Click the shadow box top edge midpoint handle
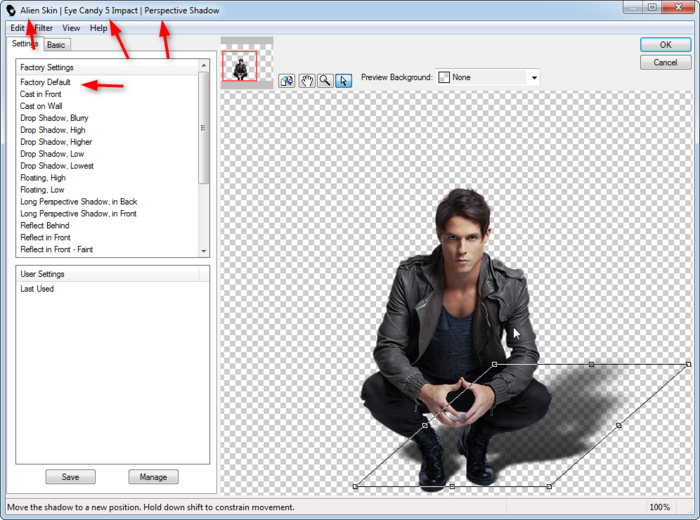 tap(591, 364)
